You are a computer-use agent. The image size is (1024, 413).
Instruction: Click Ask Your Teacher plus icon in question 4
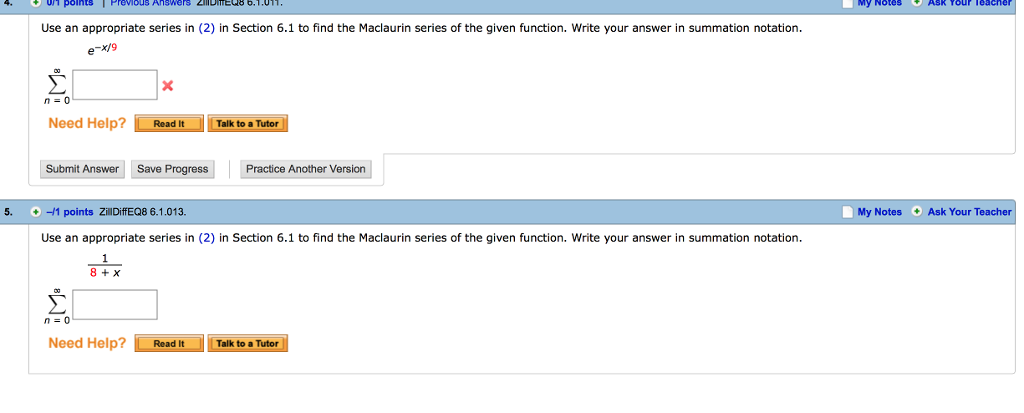click(918, 3)
